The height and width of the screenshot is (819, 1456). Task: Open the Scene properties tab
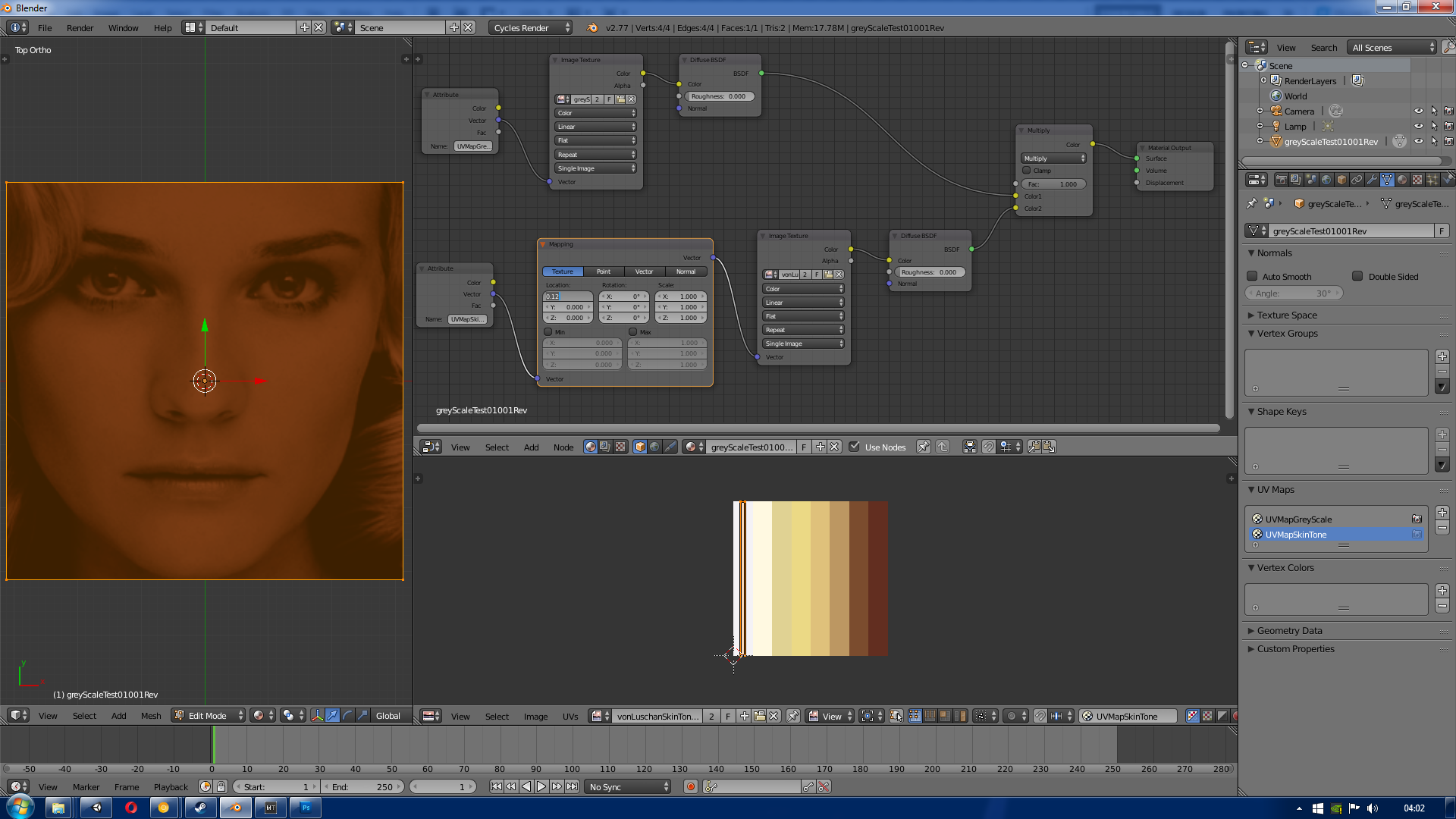click(1311, 180)
